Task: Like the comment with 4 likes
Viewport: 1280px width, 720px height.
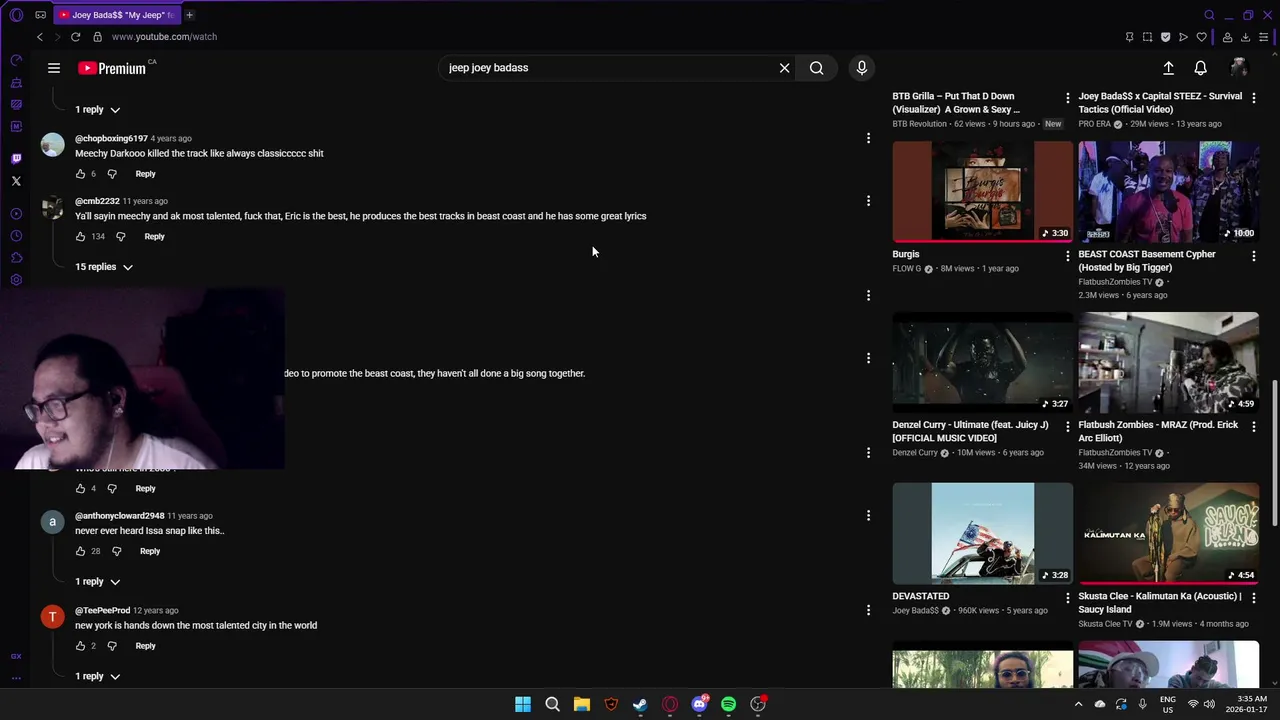Action: (80, 489)
